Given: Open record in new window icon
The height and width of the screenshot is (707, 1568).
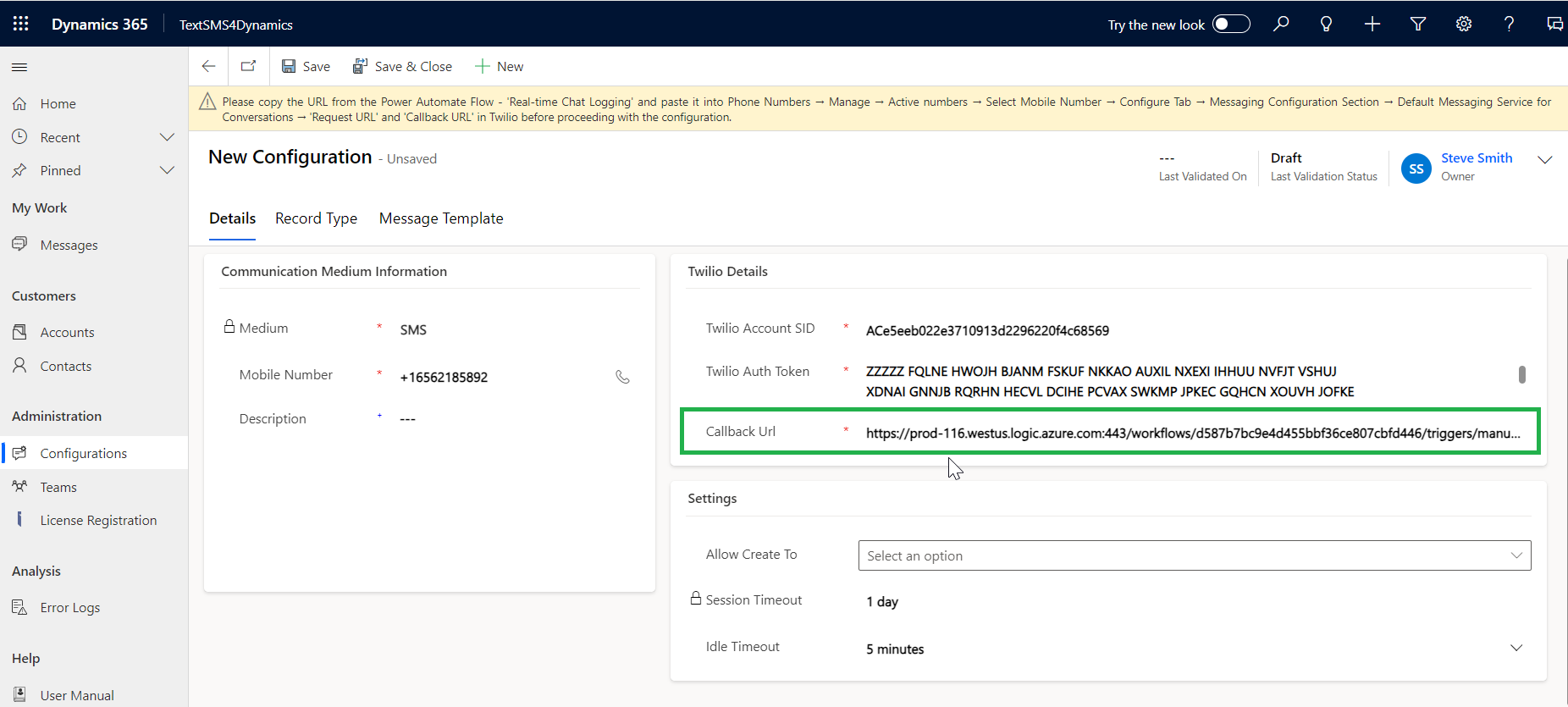Looking at the screenshot, I should pos(248,66).
